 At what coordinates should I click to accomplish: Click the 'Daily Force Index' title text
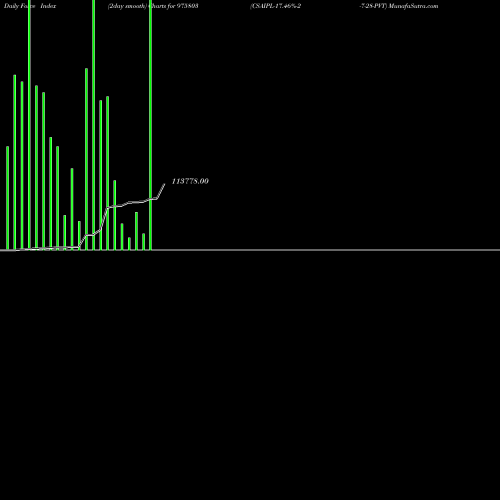(30, 6)
